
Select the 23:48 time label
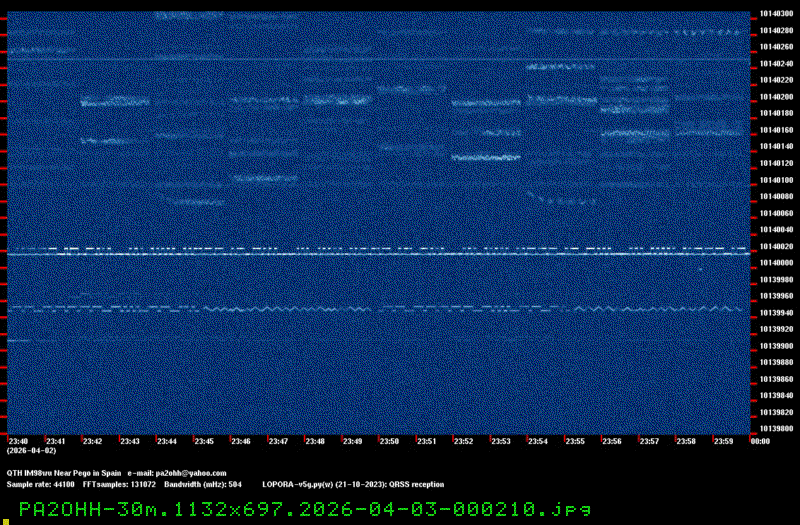click(315, 441)
